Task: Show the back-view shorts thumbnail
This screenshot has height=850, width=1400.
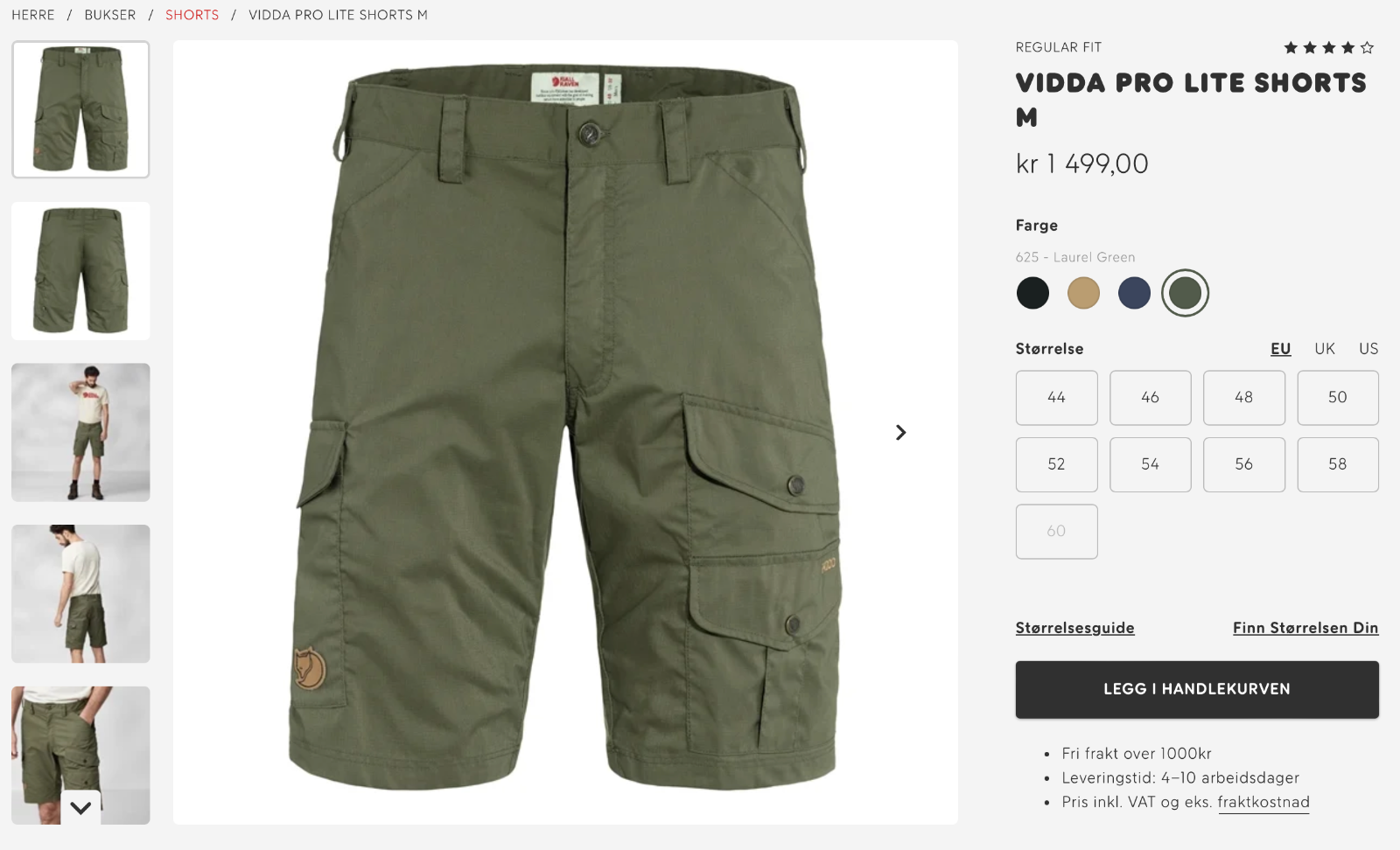Action: (80, 271)
